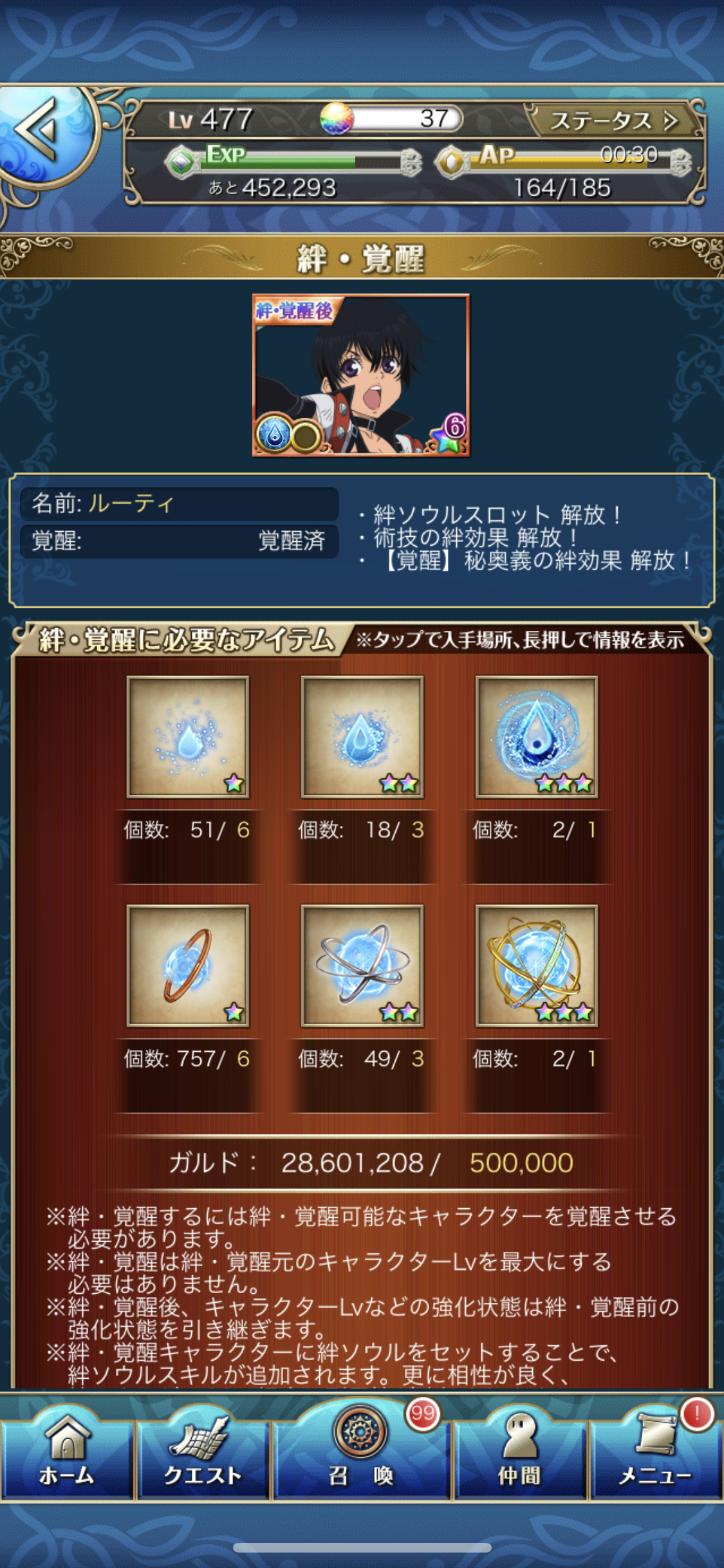Open the 仲間 allies tab

tap(519, 1453)
